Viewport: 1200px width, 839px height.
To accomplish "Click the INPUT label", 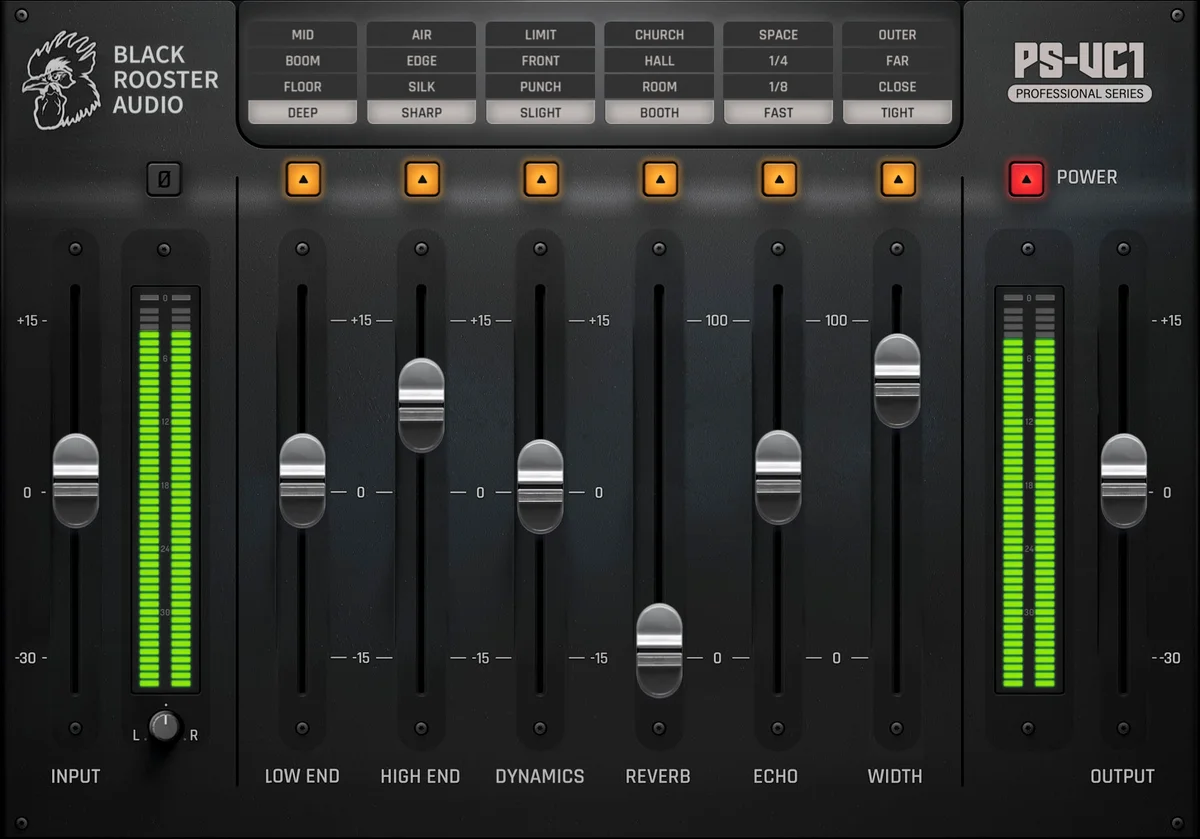I will click(76, 776).
